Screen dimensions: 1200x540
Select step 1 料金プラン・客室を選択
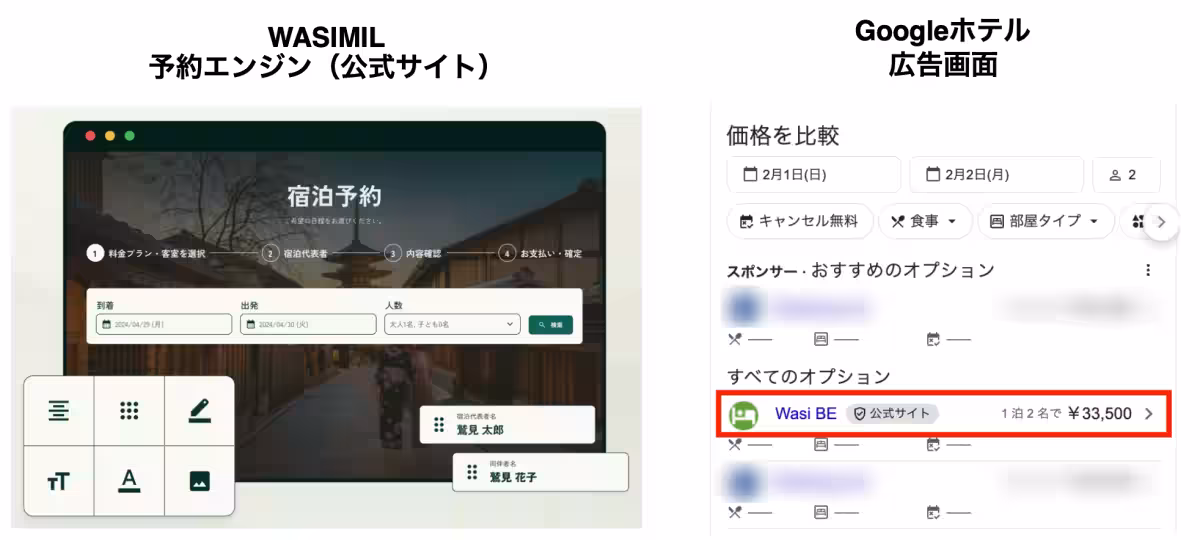[145, 254]
